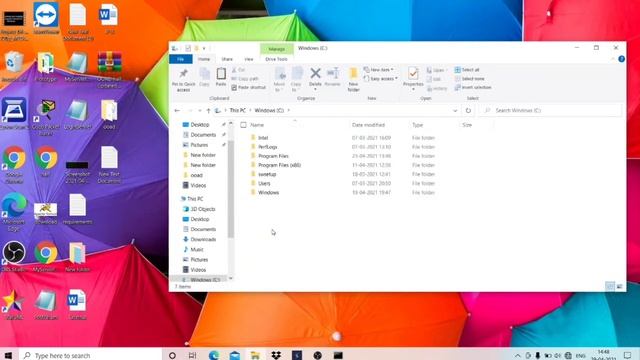Switch to the Home ribbon tab
Screen dimensions: 640x360
[x=204, y=59]
